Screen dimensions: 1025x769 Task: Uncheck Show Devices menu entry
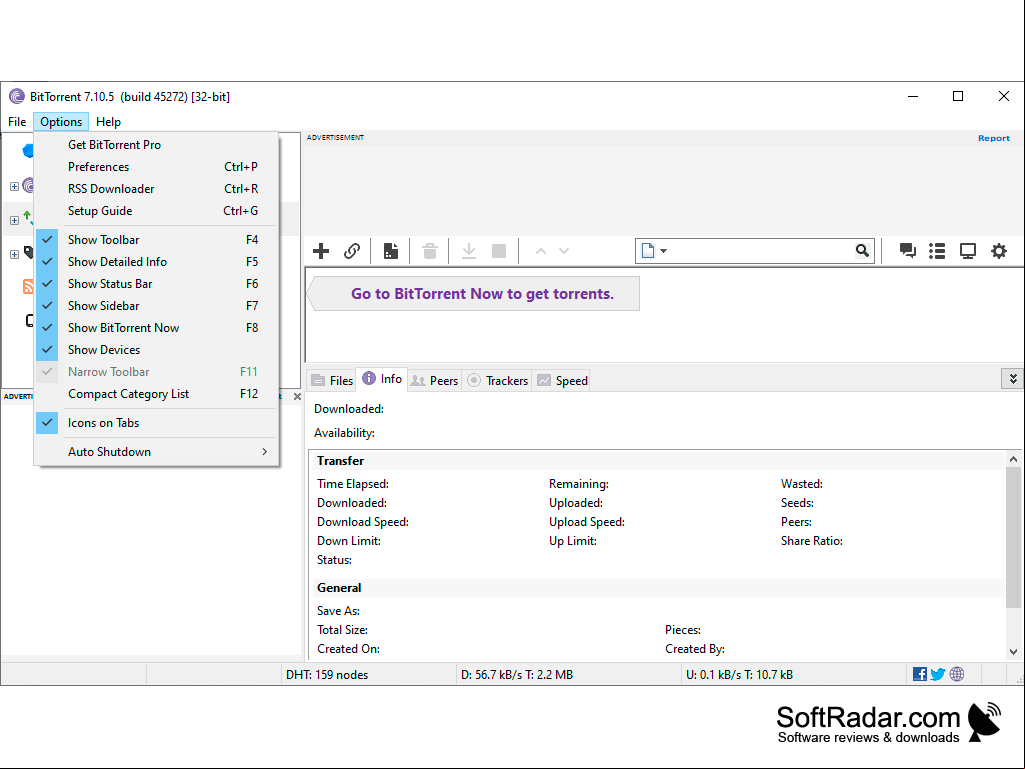[157, 350]
